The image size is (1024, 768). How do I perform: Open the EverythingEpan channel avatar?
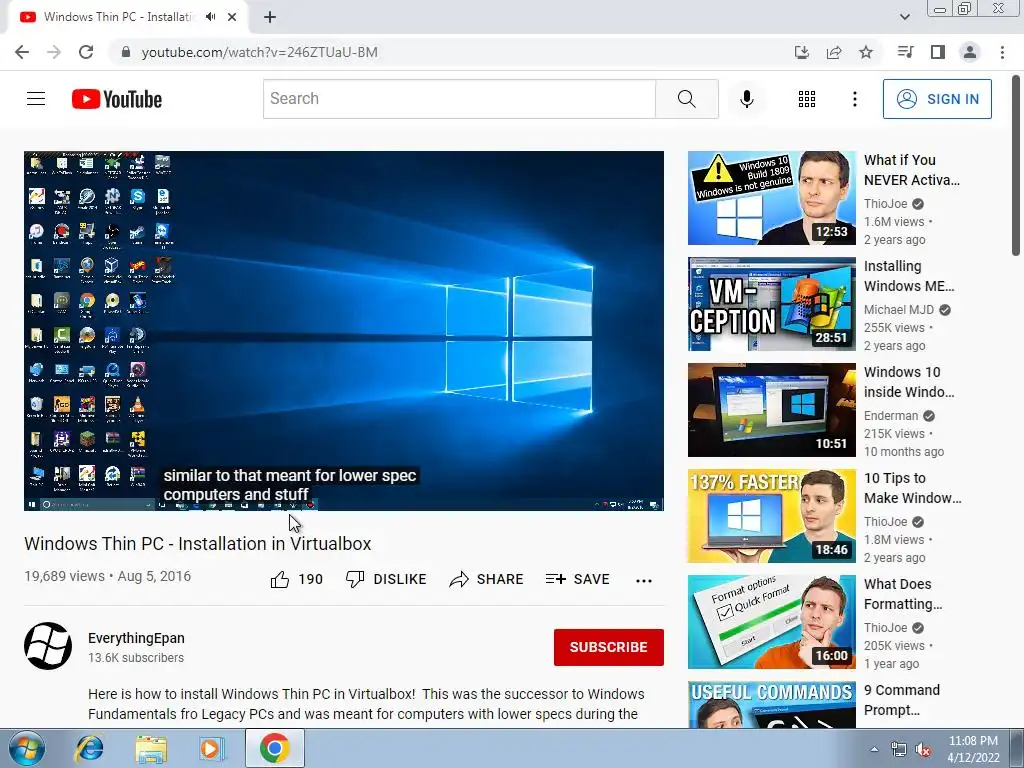click(x=48, y=646)
